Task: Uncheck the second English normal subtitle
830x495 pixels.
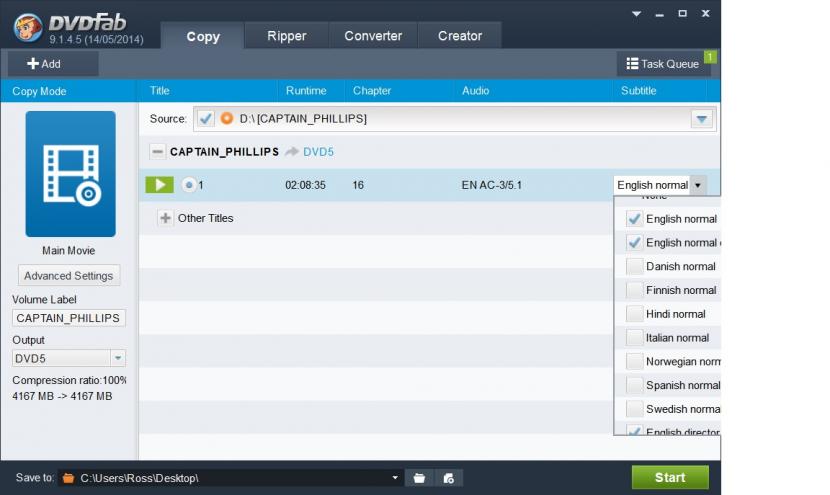Action: [634, 242]
